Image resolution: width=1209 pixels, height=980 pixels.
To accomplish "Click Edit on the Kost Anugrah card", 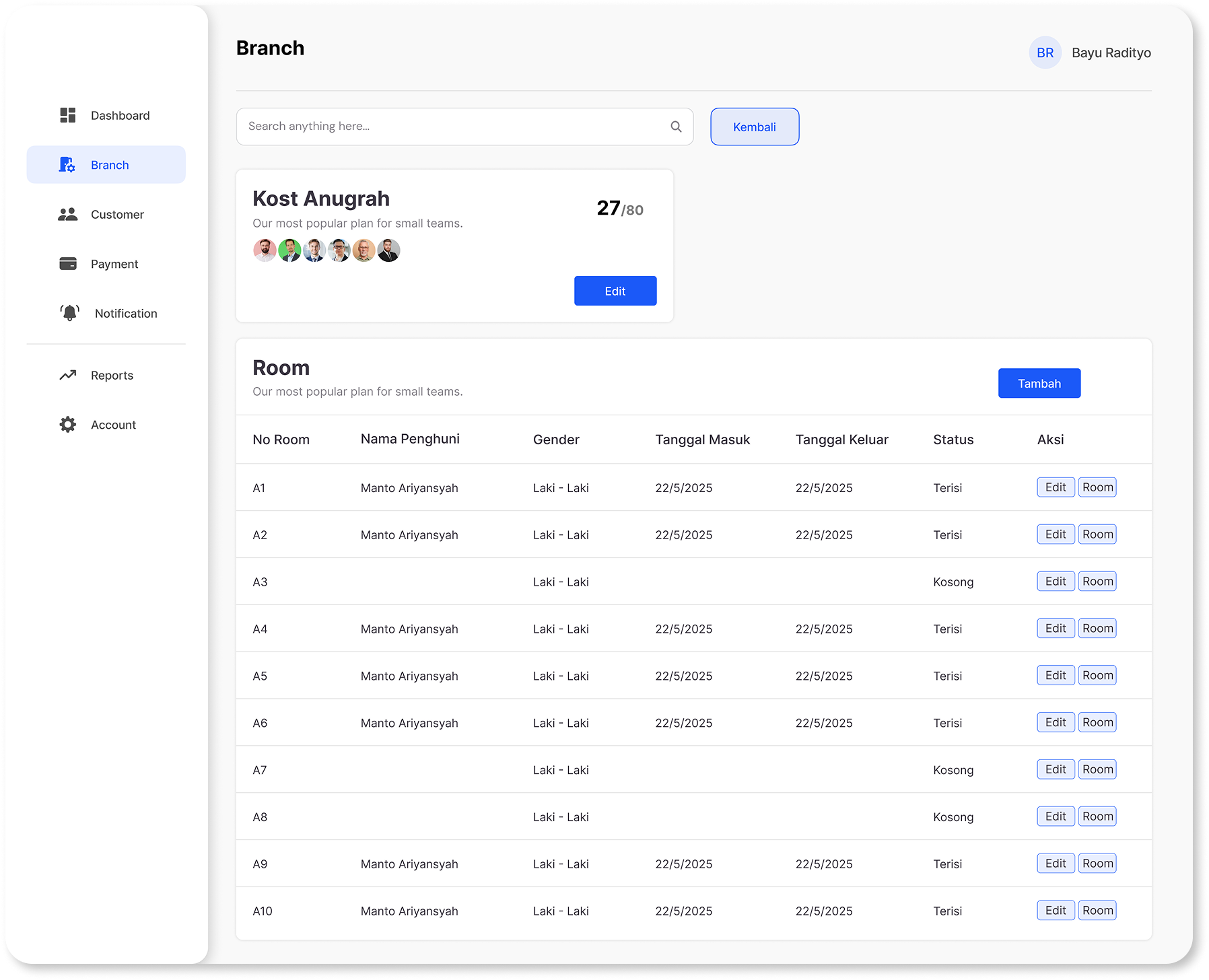I will [615, 291].
